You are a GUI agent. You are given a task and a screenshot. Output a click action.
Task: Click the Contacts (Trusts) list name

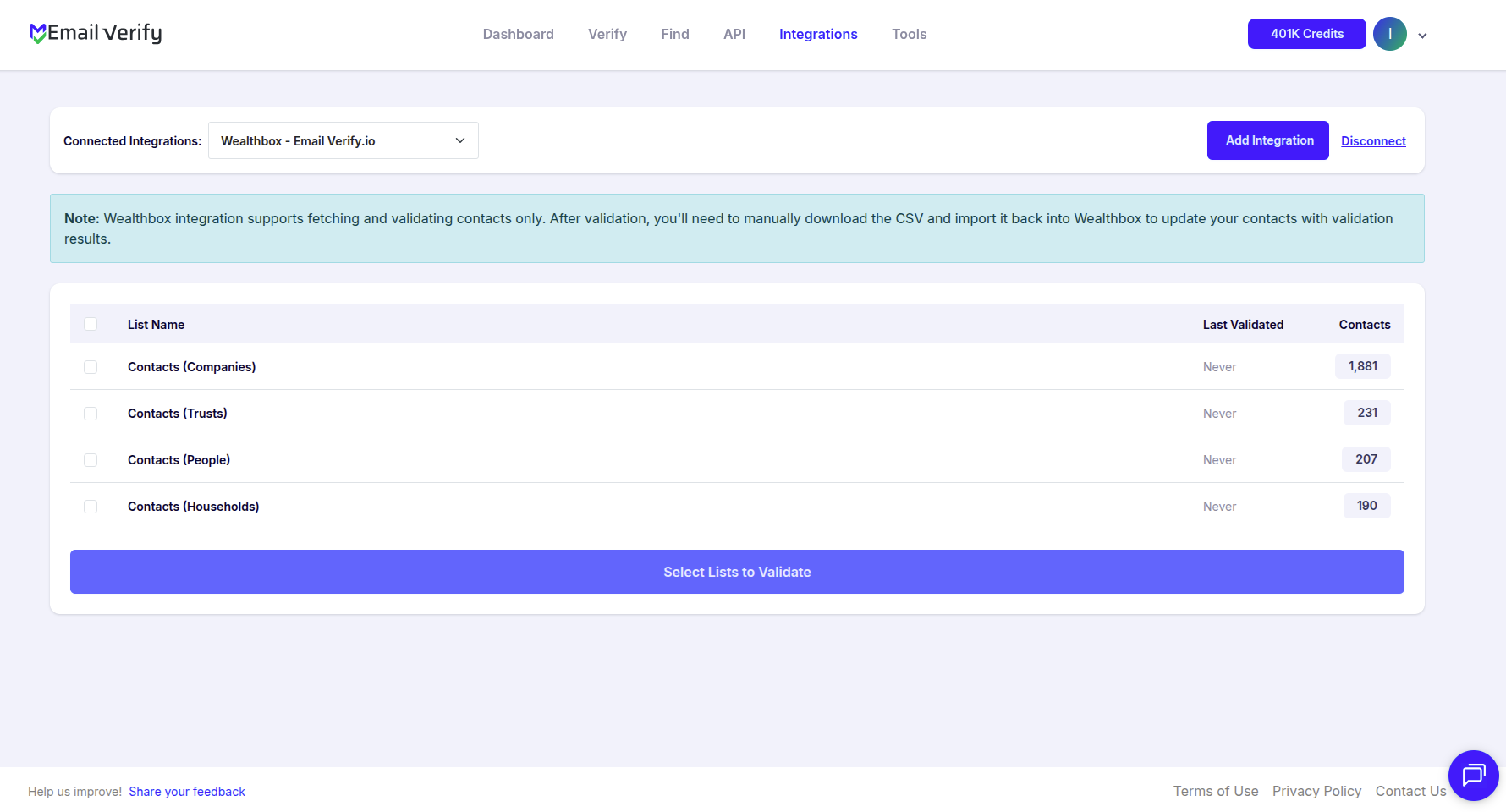coord(178,414)
